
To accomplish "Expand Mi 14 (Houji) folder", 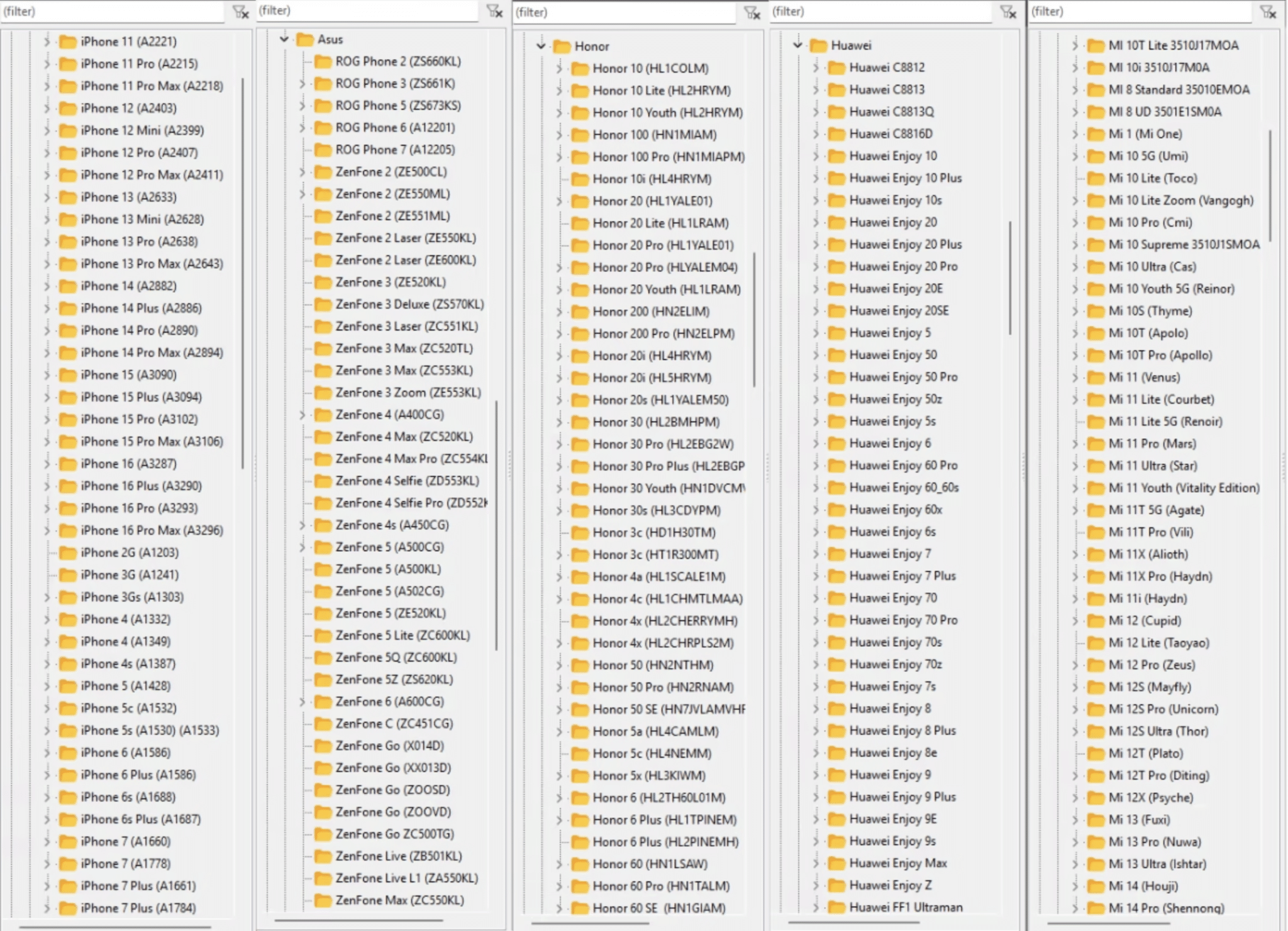I will [1075, 886].
